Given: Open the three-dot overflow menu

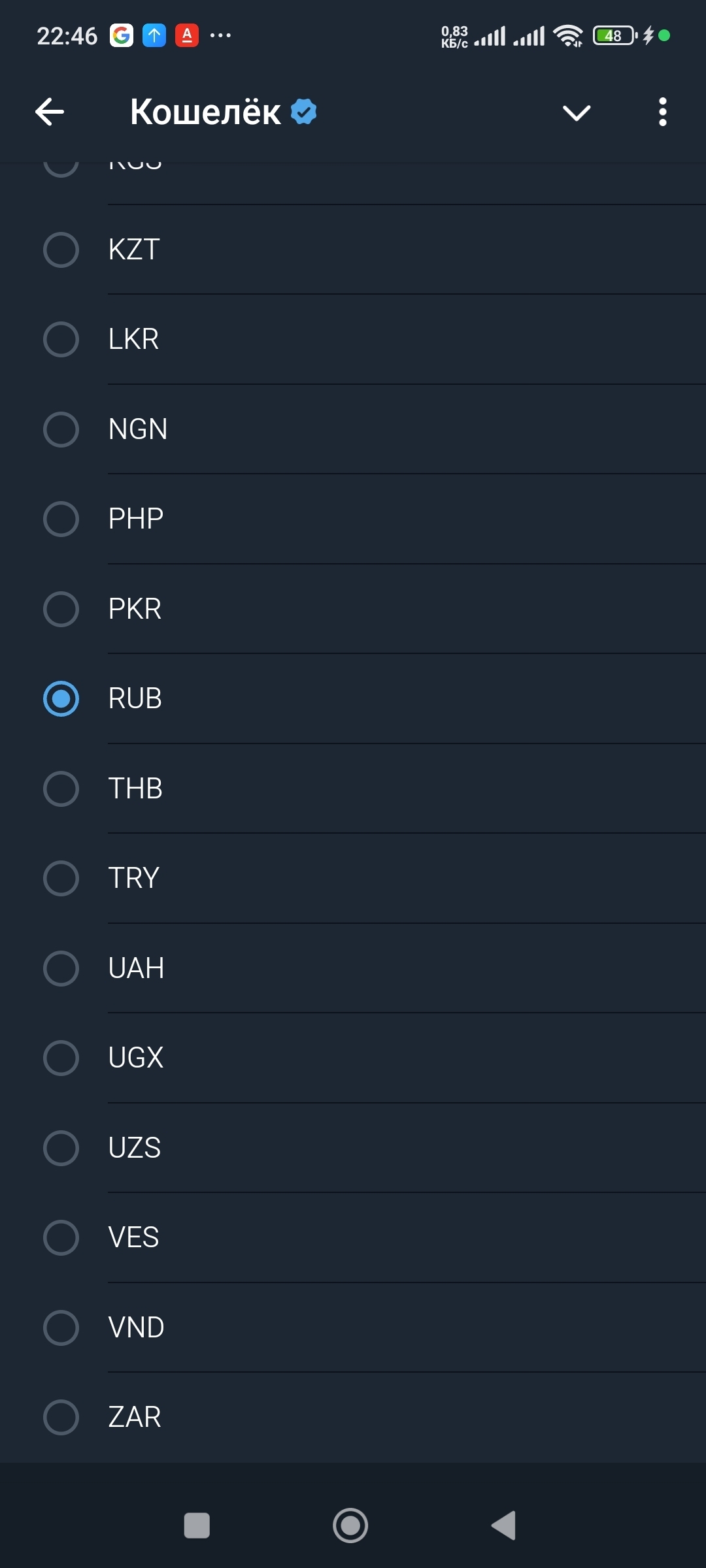Looking at the screenshot, I should click(x=662, y=112).
